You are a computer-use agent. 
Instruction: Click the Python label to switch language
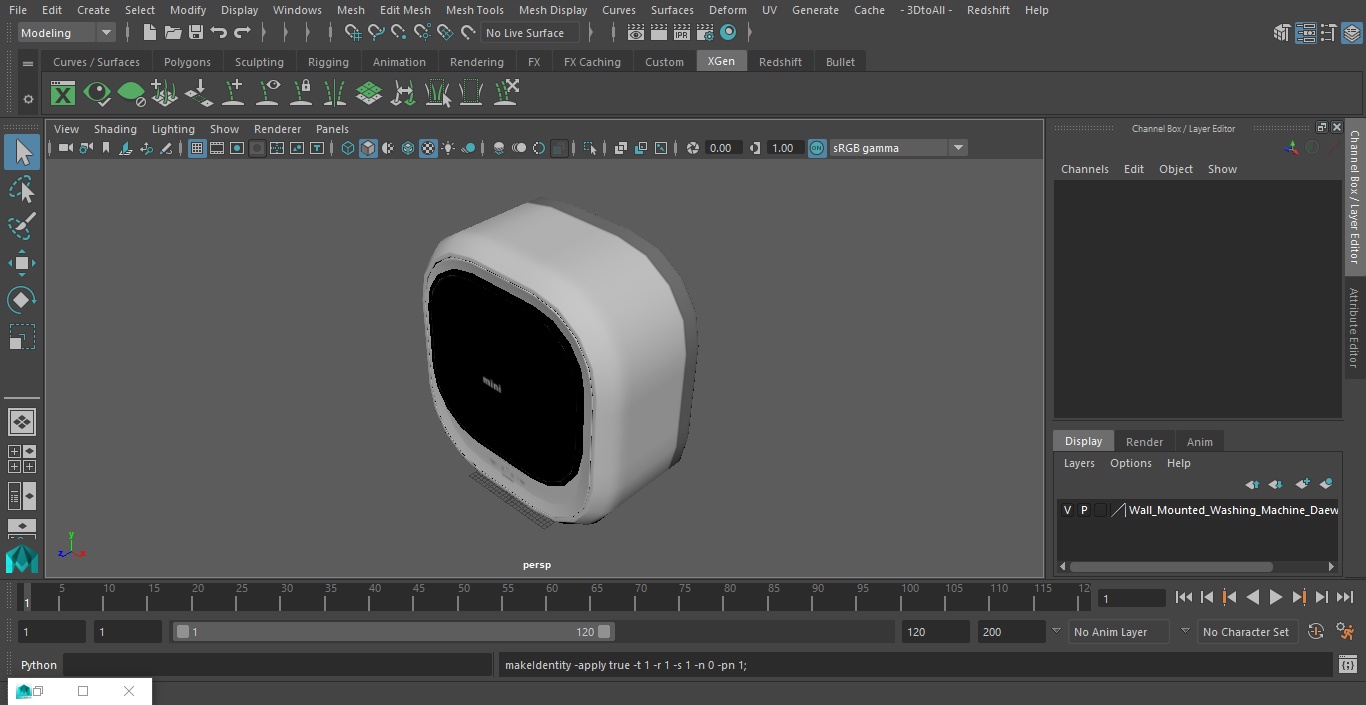click(x=39, y=665)
